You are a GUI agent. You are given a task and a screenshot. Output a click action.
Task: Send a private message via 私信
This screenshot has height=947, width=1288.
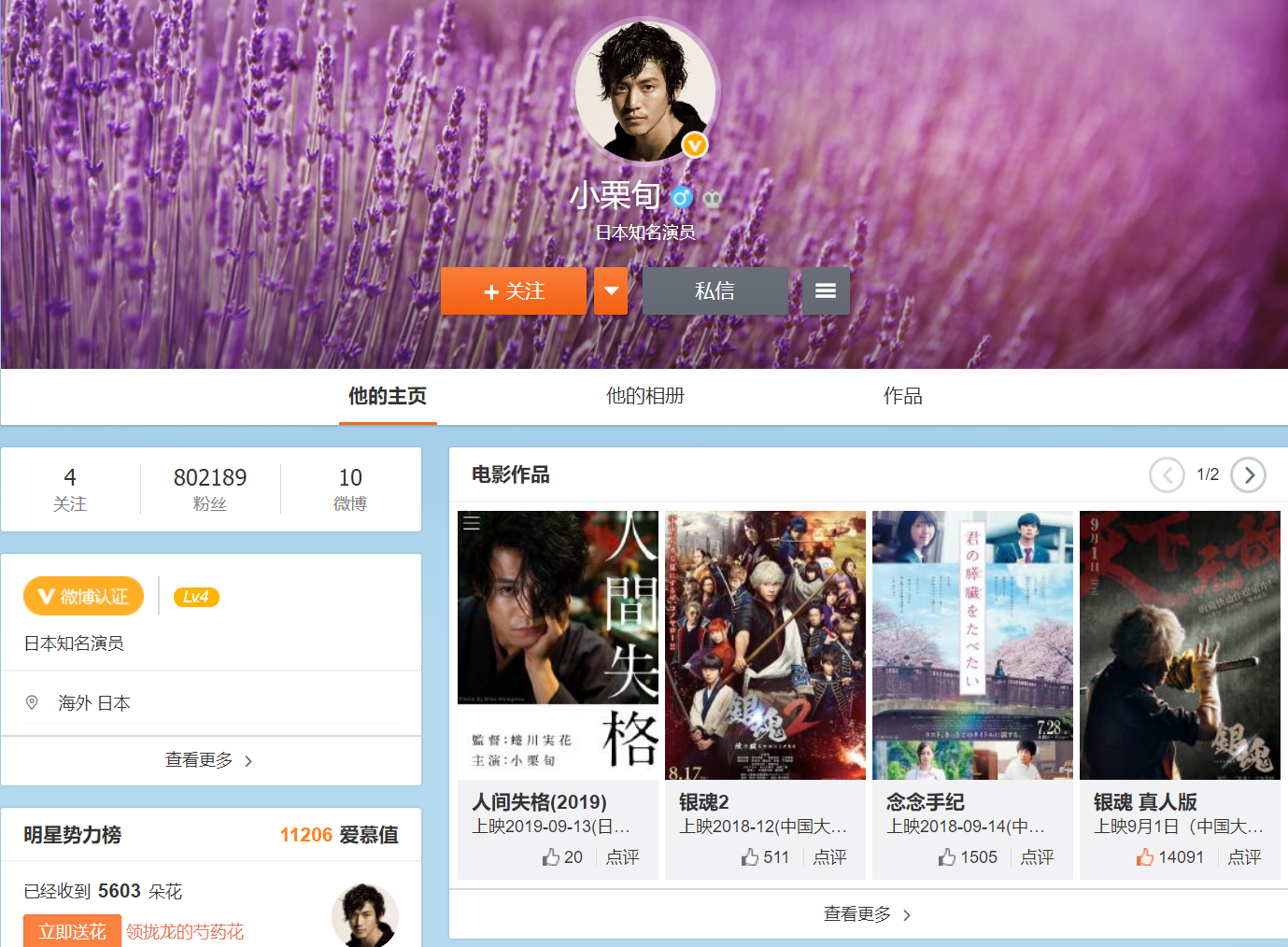[x=715, y=291]
